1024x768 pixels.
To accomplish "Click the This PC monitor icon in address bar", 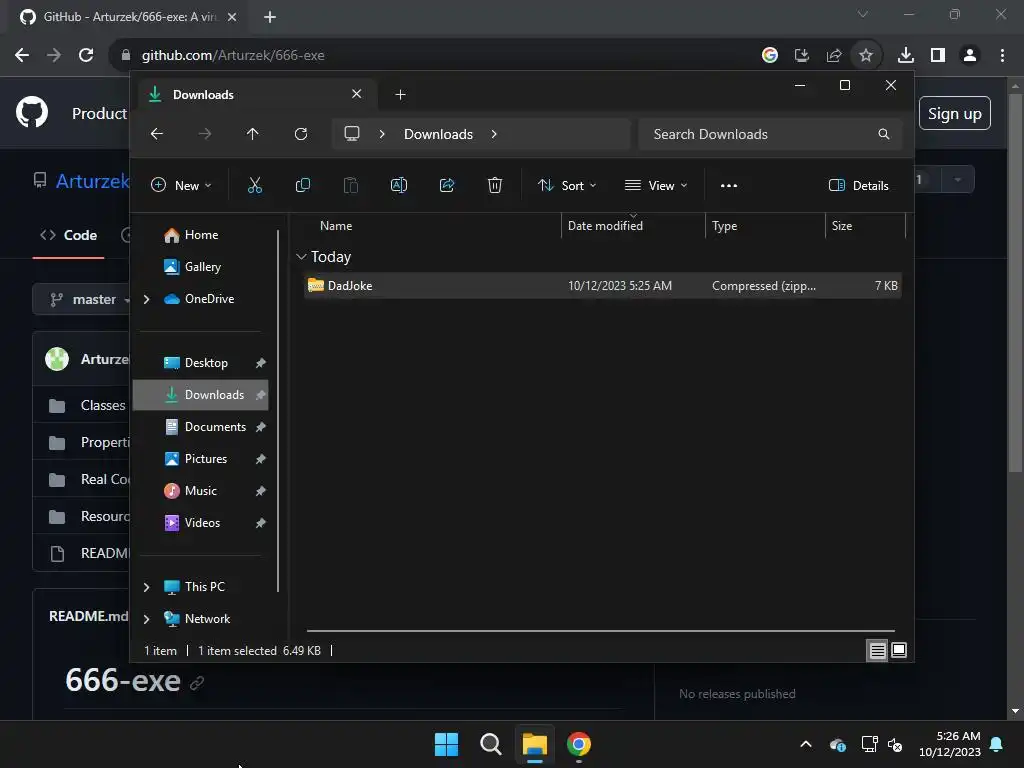I will click(x=352, y=134).
